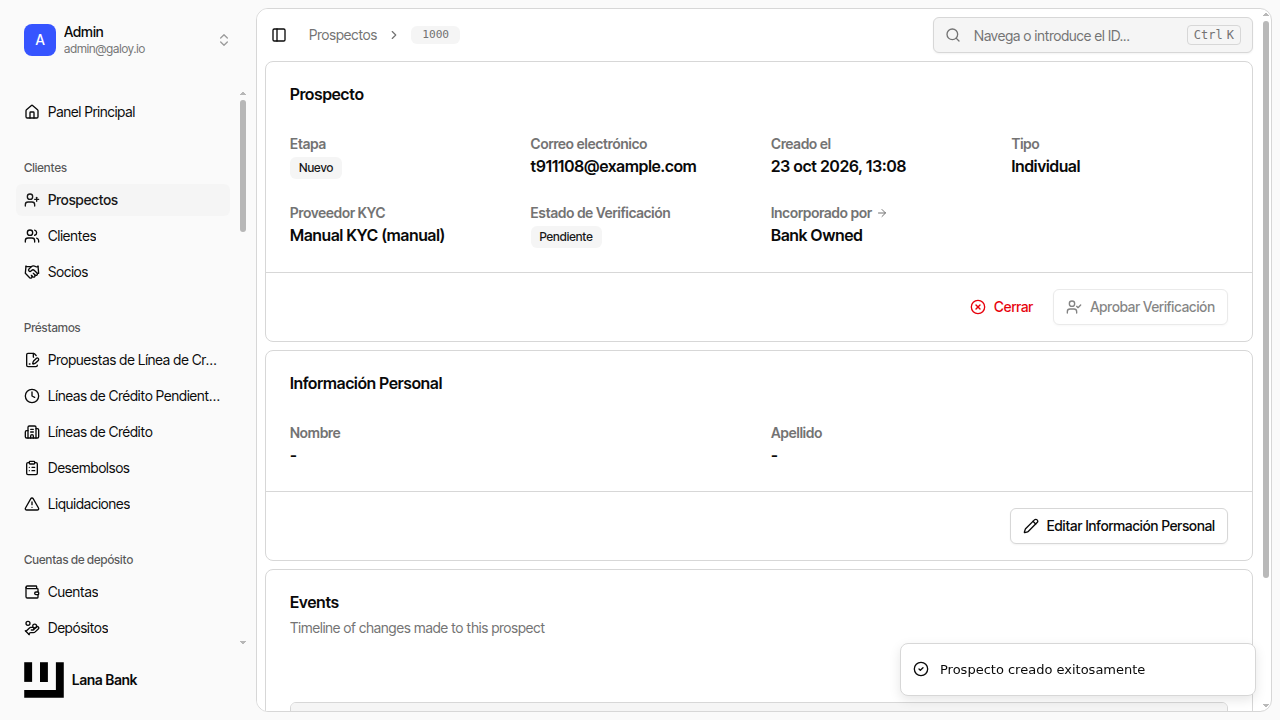Click the Cuentas wallet icon
1280x720 pixels.
pyautogui.click(x=32, y=592)
